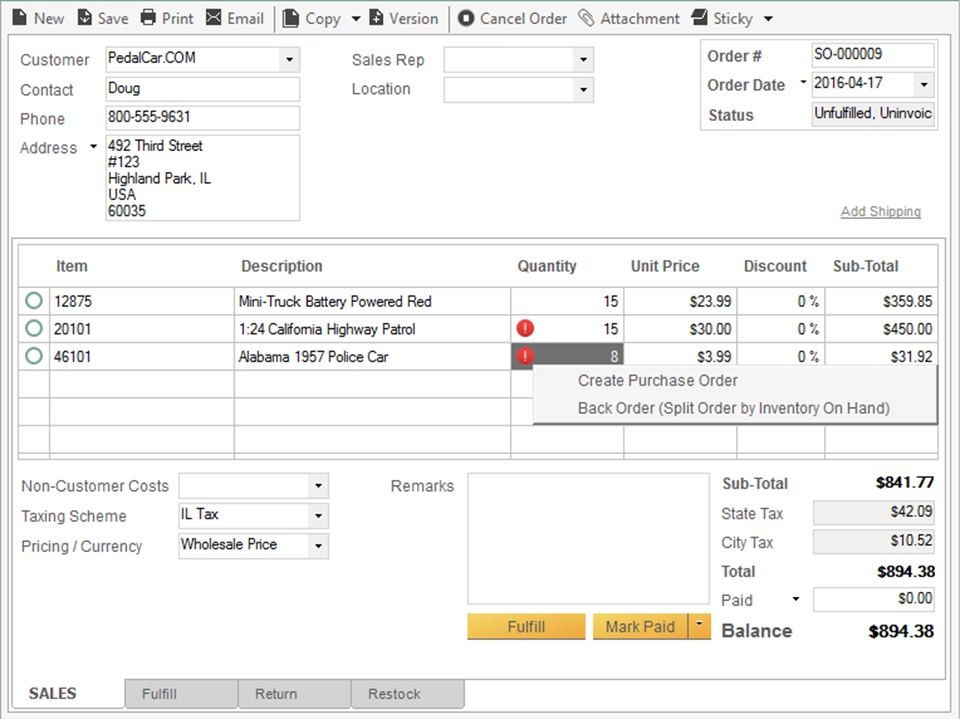Expand the Location dropdown
960x719 pixels.
(x=583, y=90)
